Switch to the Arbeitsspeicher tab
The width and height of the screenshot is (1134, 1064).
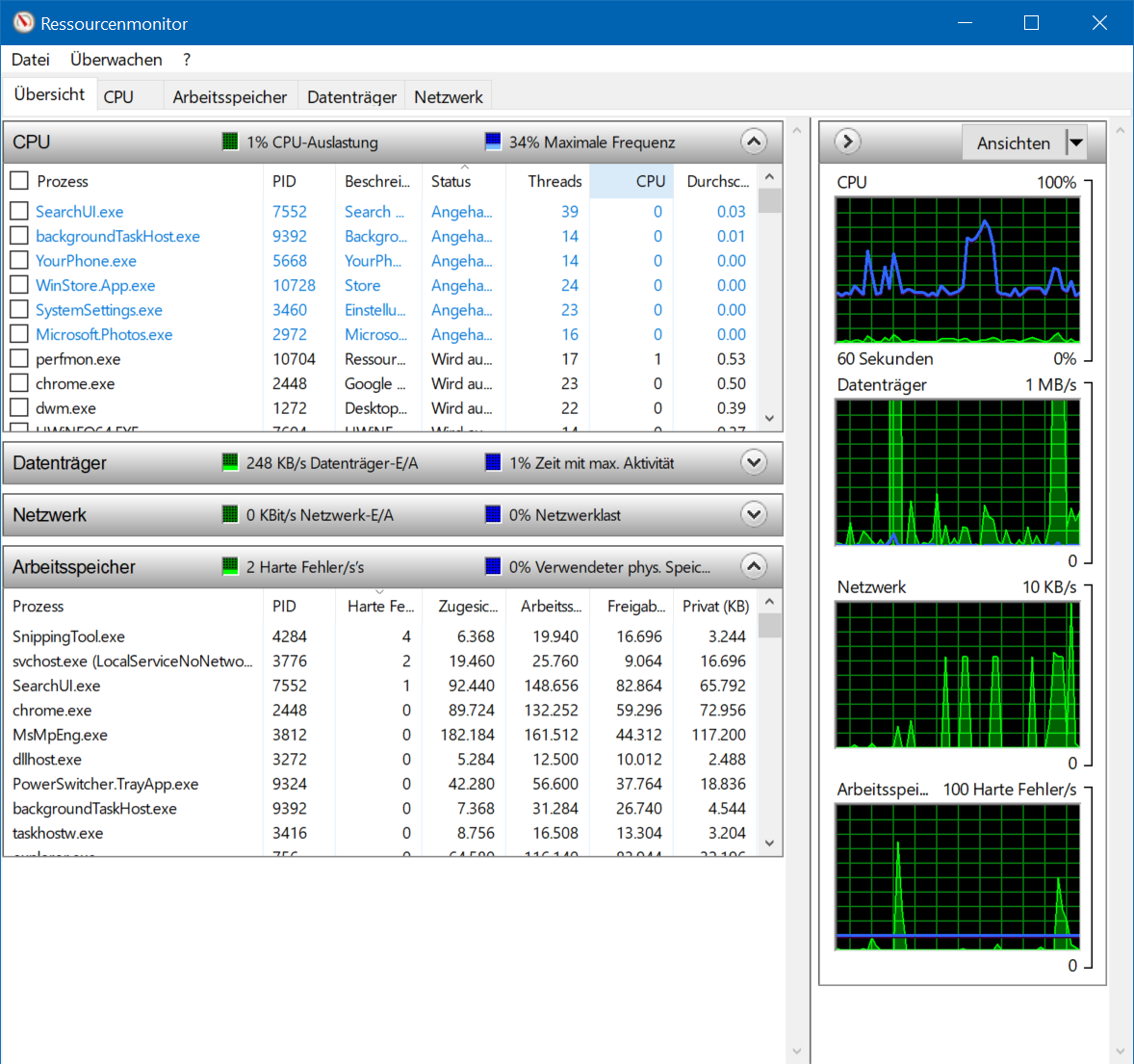(229, 97)
